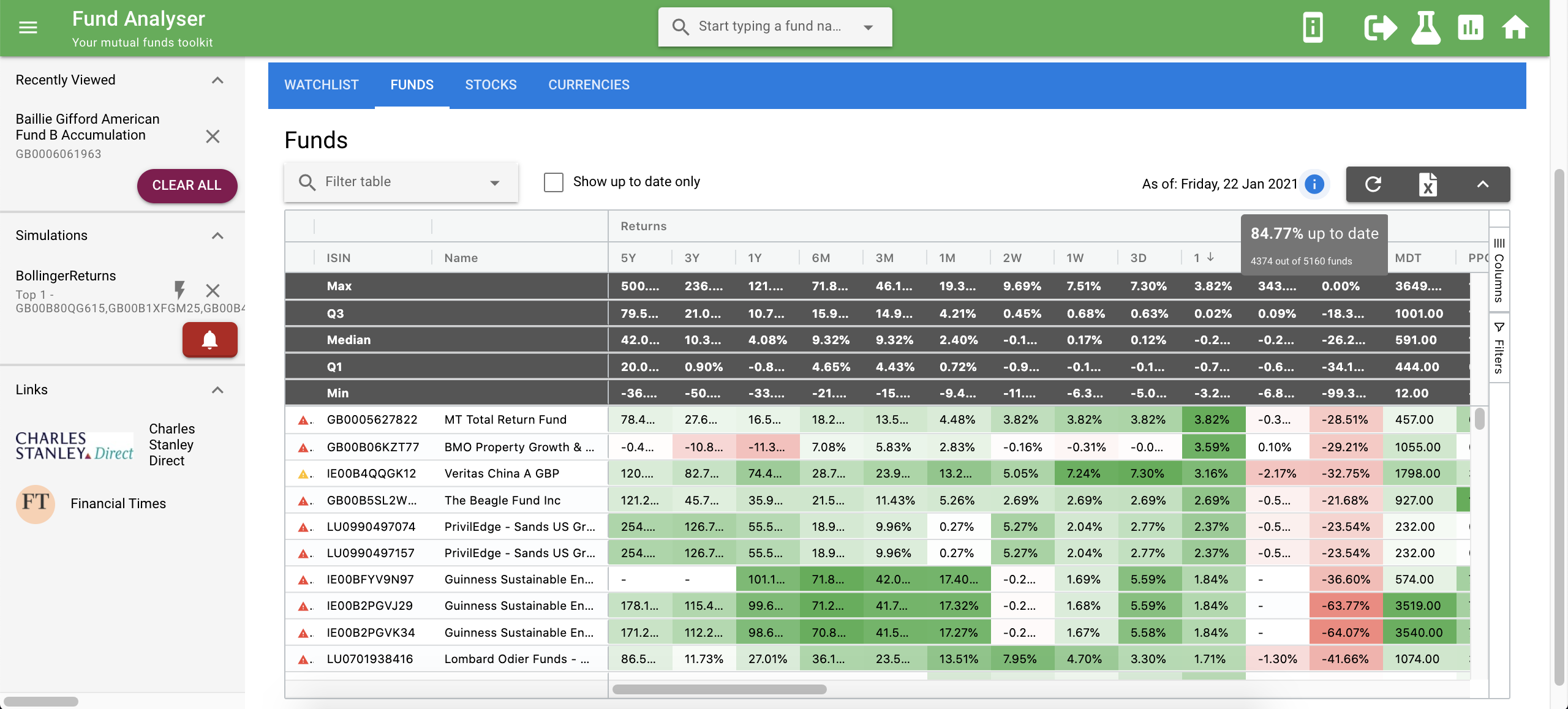
Task: Open Charles Stanley Direct link
Action: [172, 445]
